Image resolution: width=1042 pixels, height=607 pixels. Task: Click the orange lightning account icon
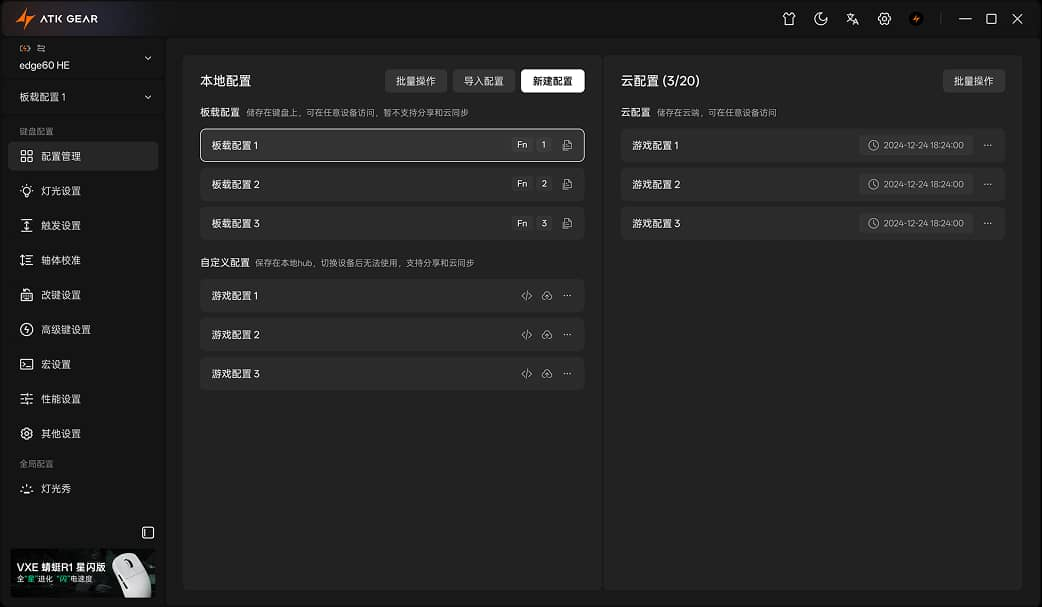point(916,19)
